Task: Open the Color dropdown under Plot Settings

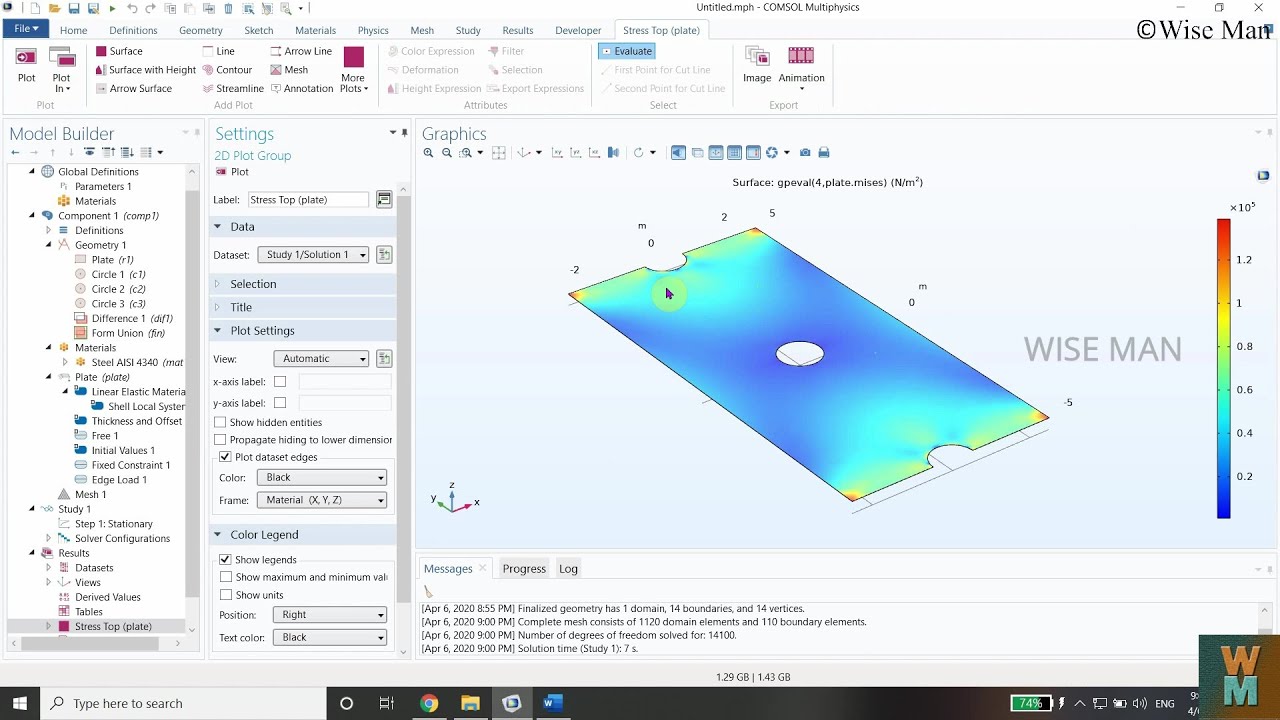Action: point(322,478)
